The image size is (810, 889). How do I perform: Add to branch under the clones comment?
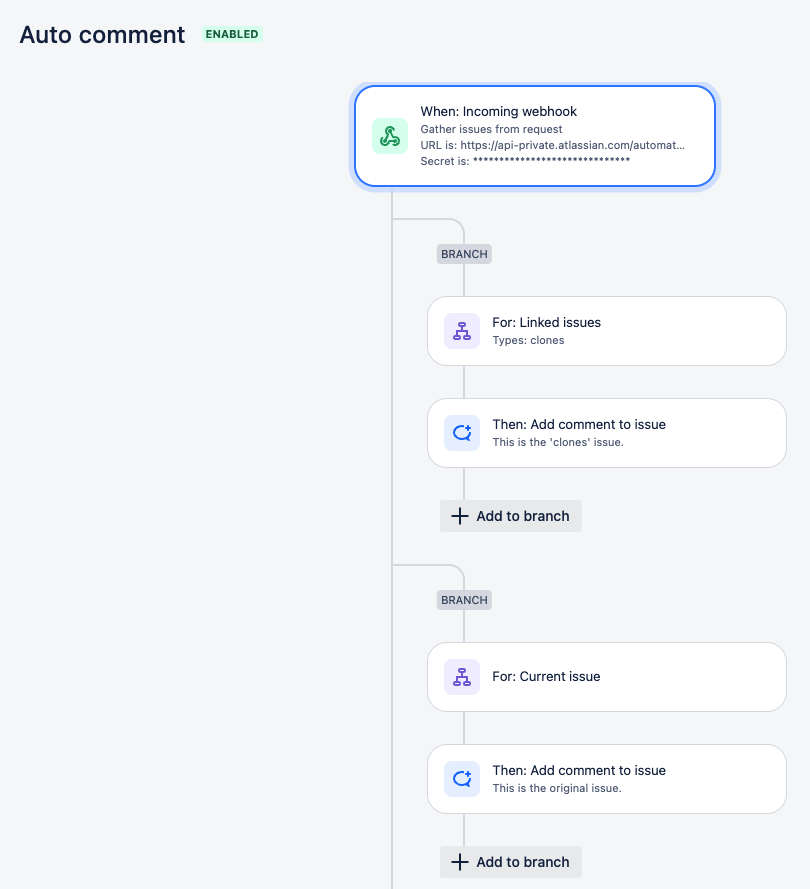511,516
